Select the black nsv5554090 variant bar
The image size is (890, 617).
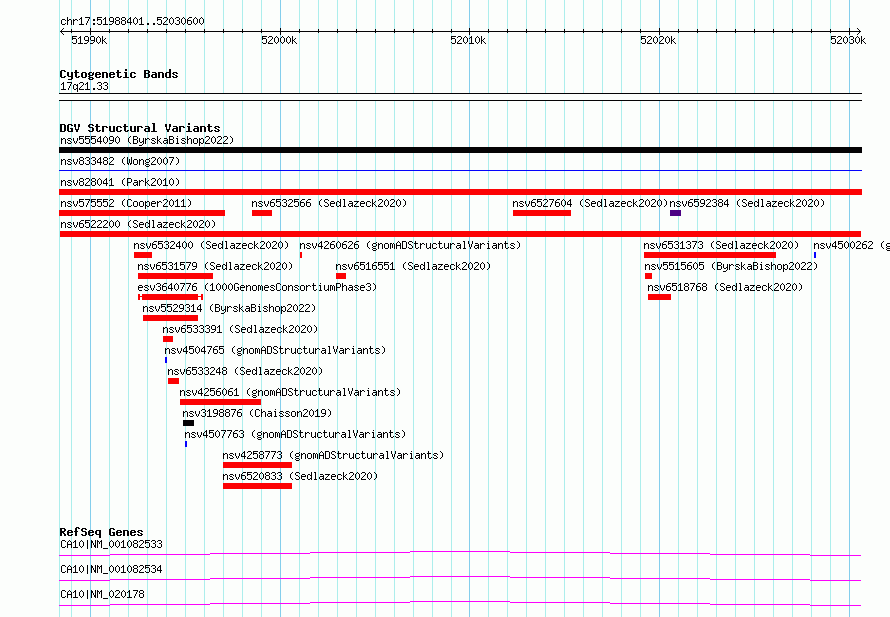460,150
